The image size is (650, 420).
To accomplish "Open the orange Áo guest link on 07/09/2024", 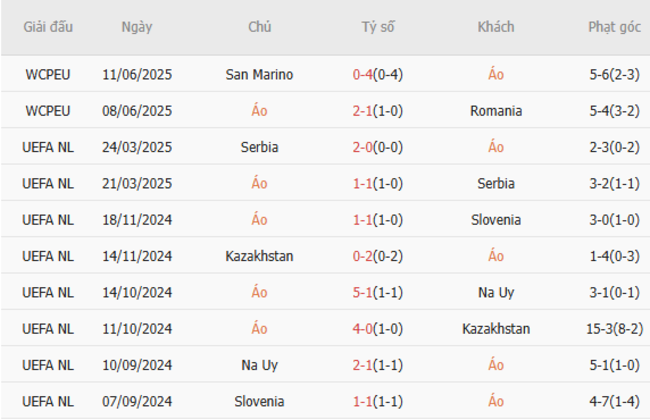I will pyautogui.click(x=496, y=402).
